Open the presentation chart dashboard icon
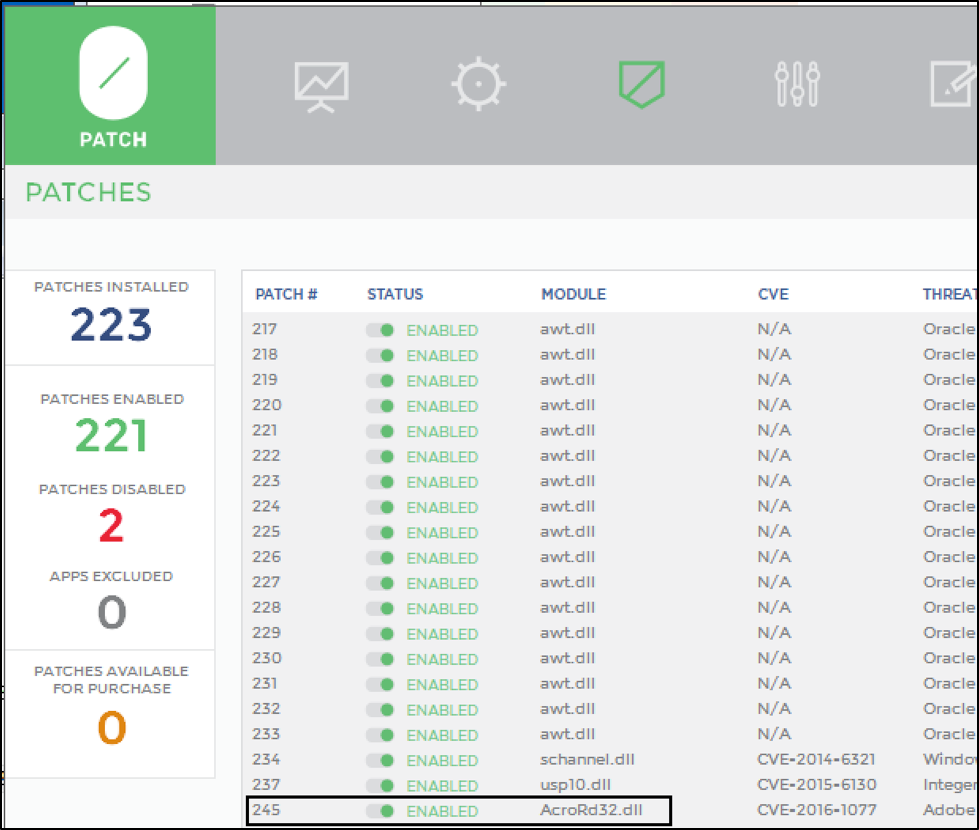The height and width of the screenshot is (830, 979). (x=321, y=85)
